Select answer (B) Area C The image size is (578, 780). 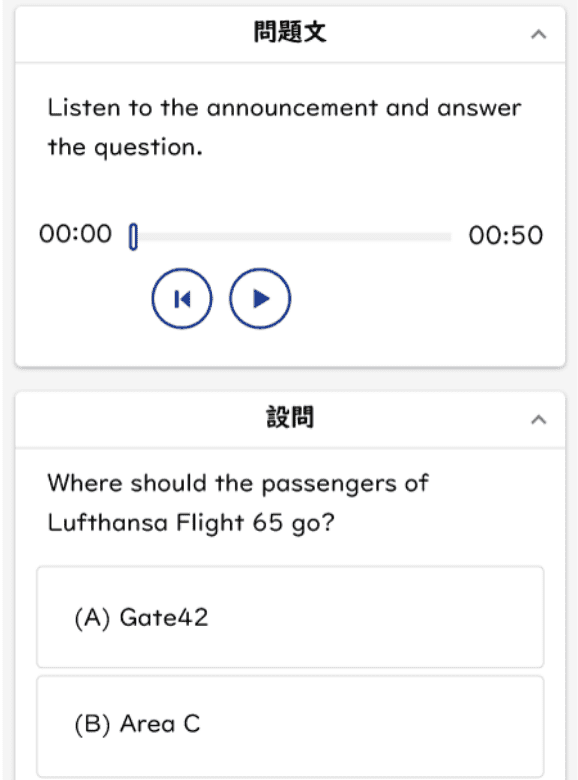(x=290, y=726)
